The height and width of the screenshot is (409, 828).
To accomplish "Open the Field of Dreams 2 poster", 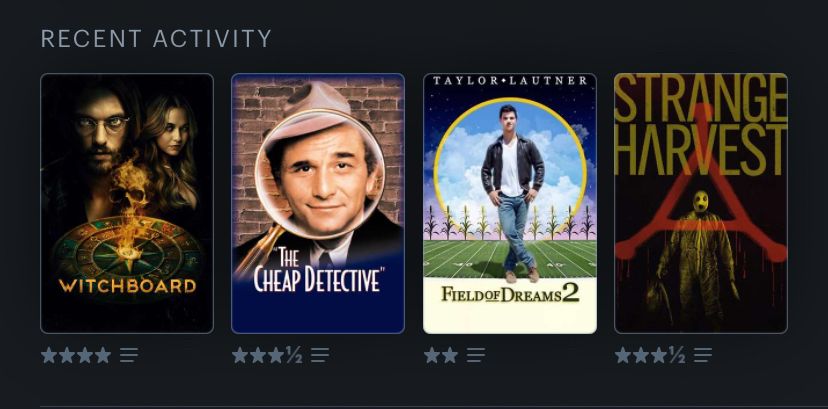I will pyautogui.click(x=510, y=203).
